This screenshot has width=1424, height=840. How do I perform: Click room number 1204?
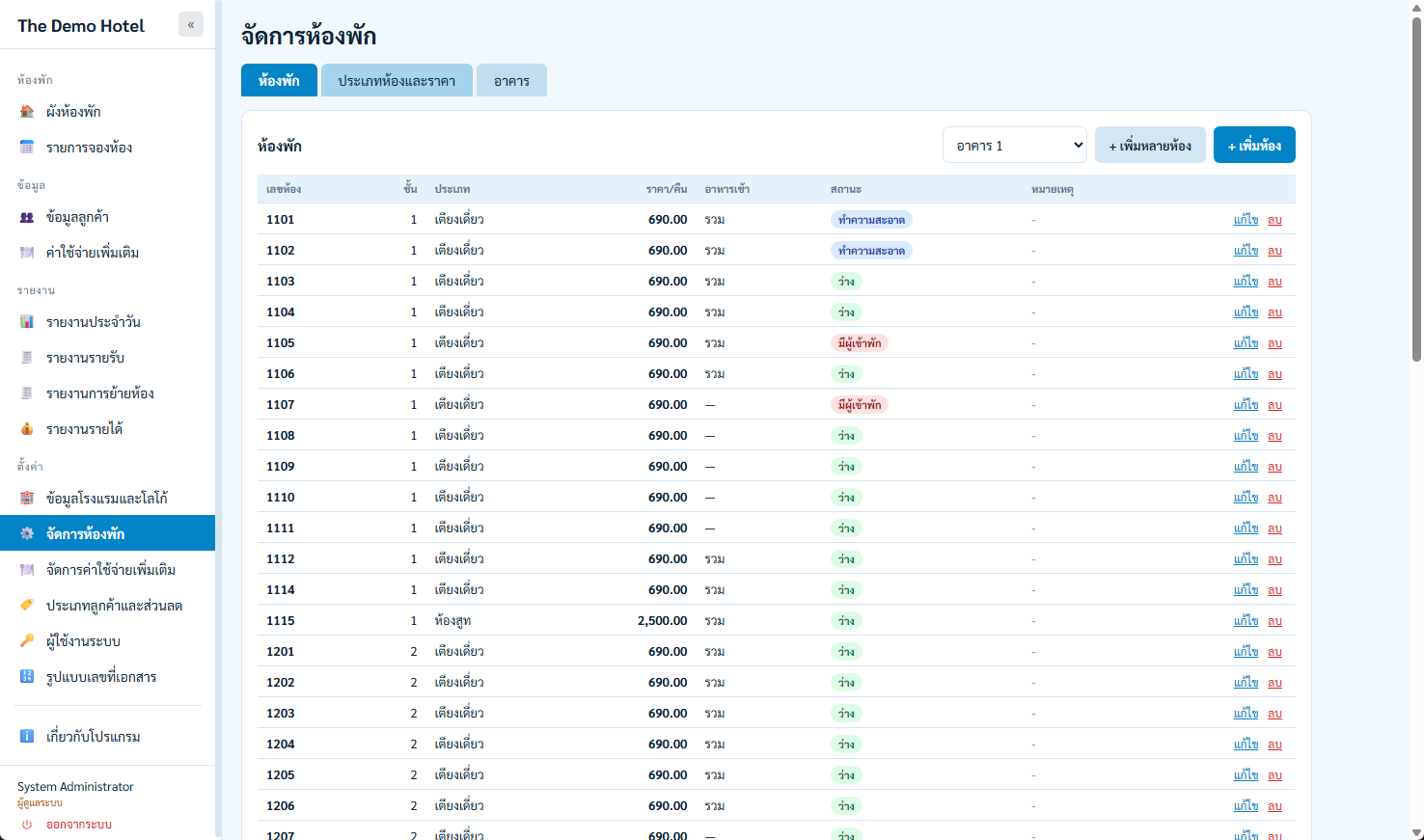coord(281,745)
